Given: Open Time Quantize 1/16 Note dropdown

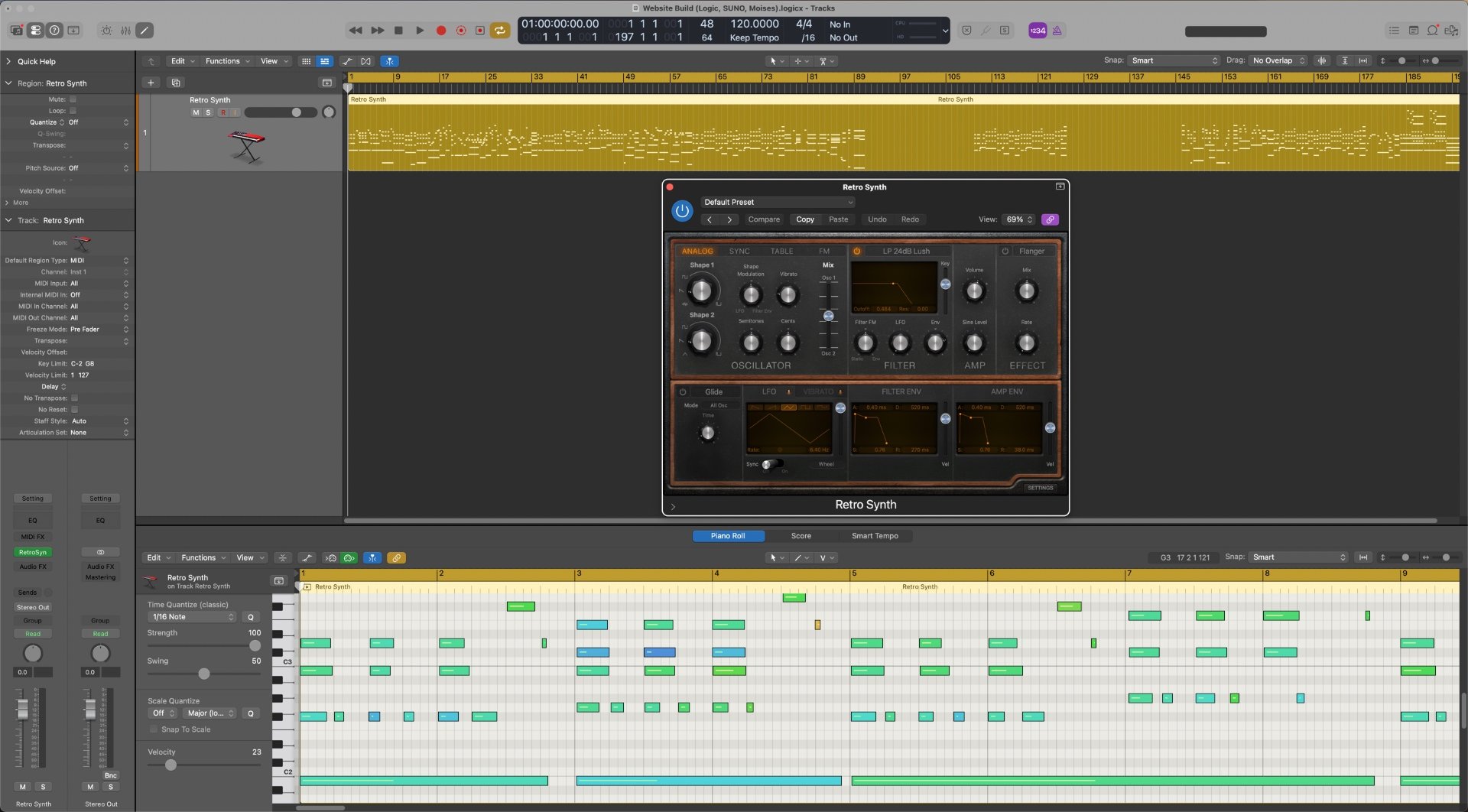Looking at the screenshot, I should (x=192, y=617).
